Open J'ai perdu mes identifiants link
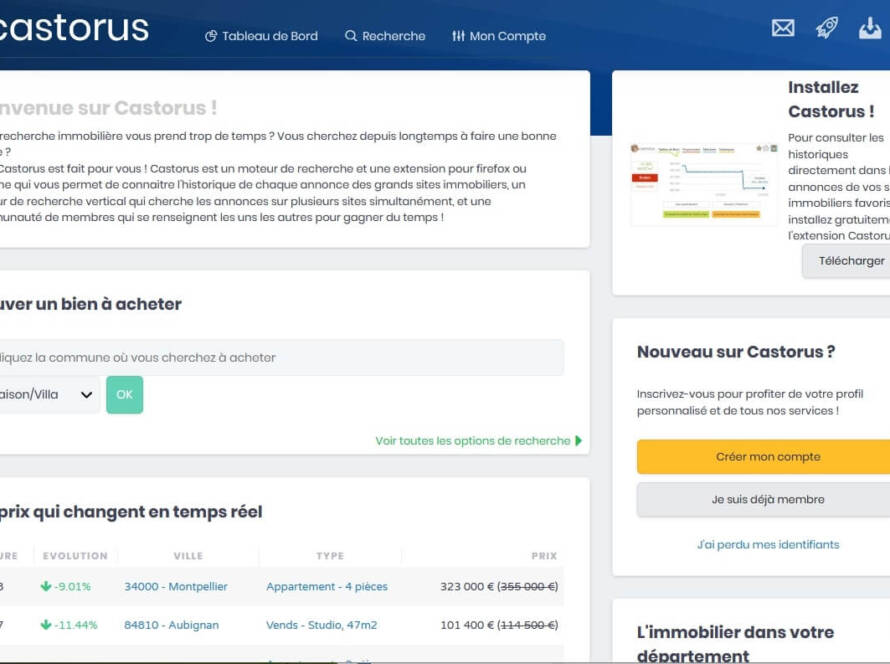Viewport: 890px width, 664px height. pyautogui.click(x=767, y=545)
